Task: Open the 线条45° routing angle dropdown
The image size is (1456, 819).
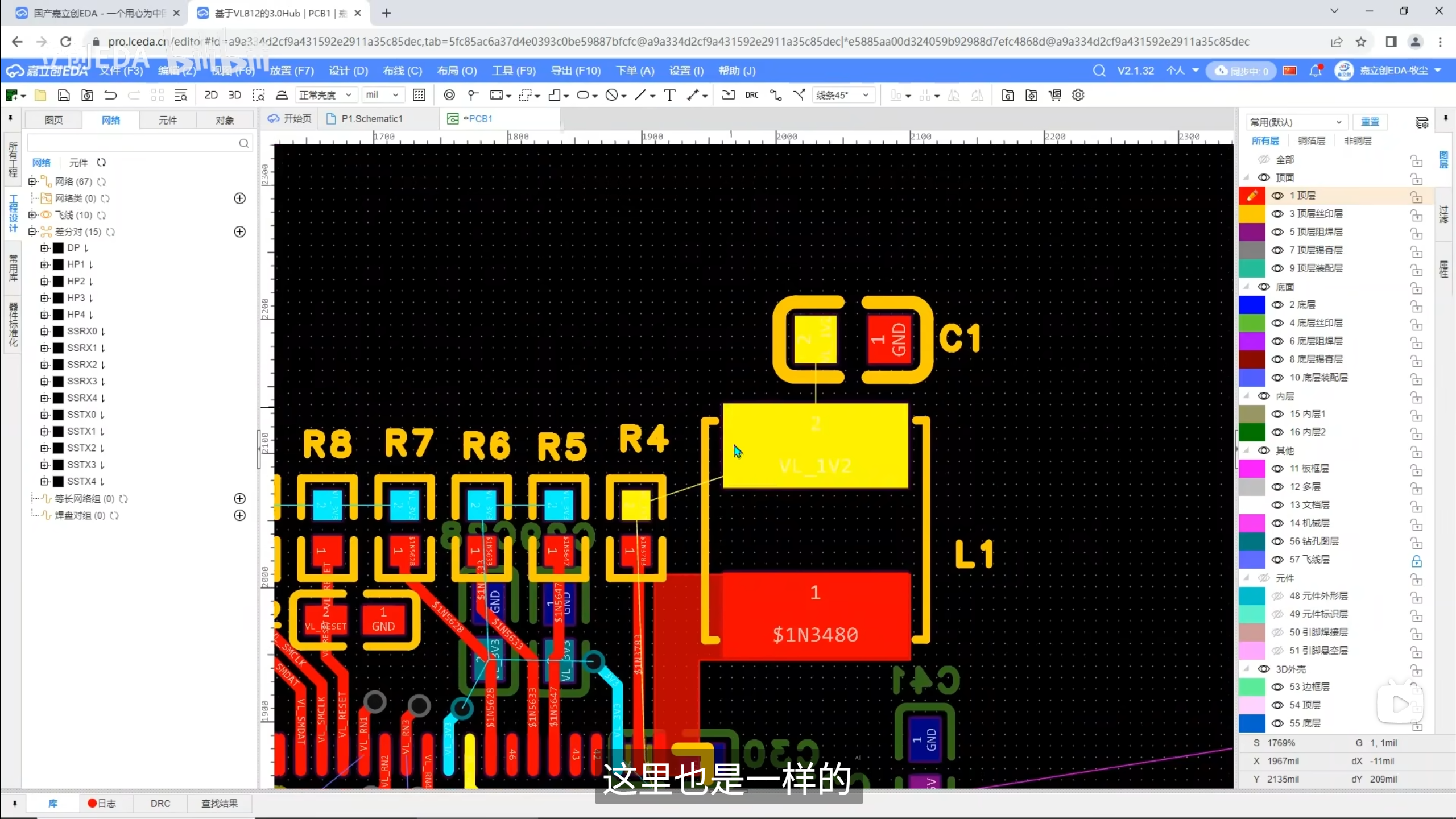Action: pos(842,95)
